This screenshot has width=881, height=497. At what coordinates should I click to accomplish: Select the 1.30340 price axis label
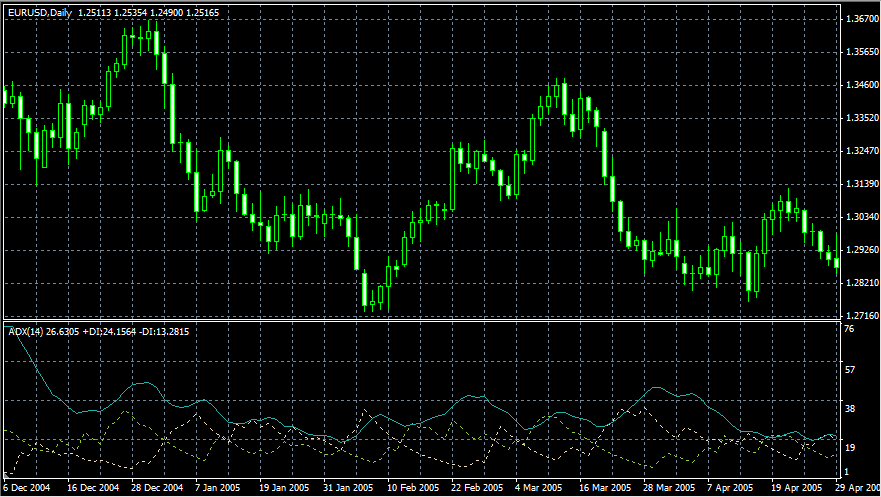point(861,217)
